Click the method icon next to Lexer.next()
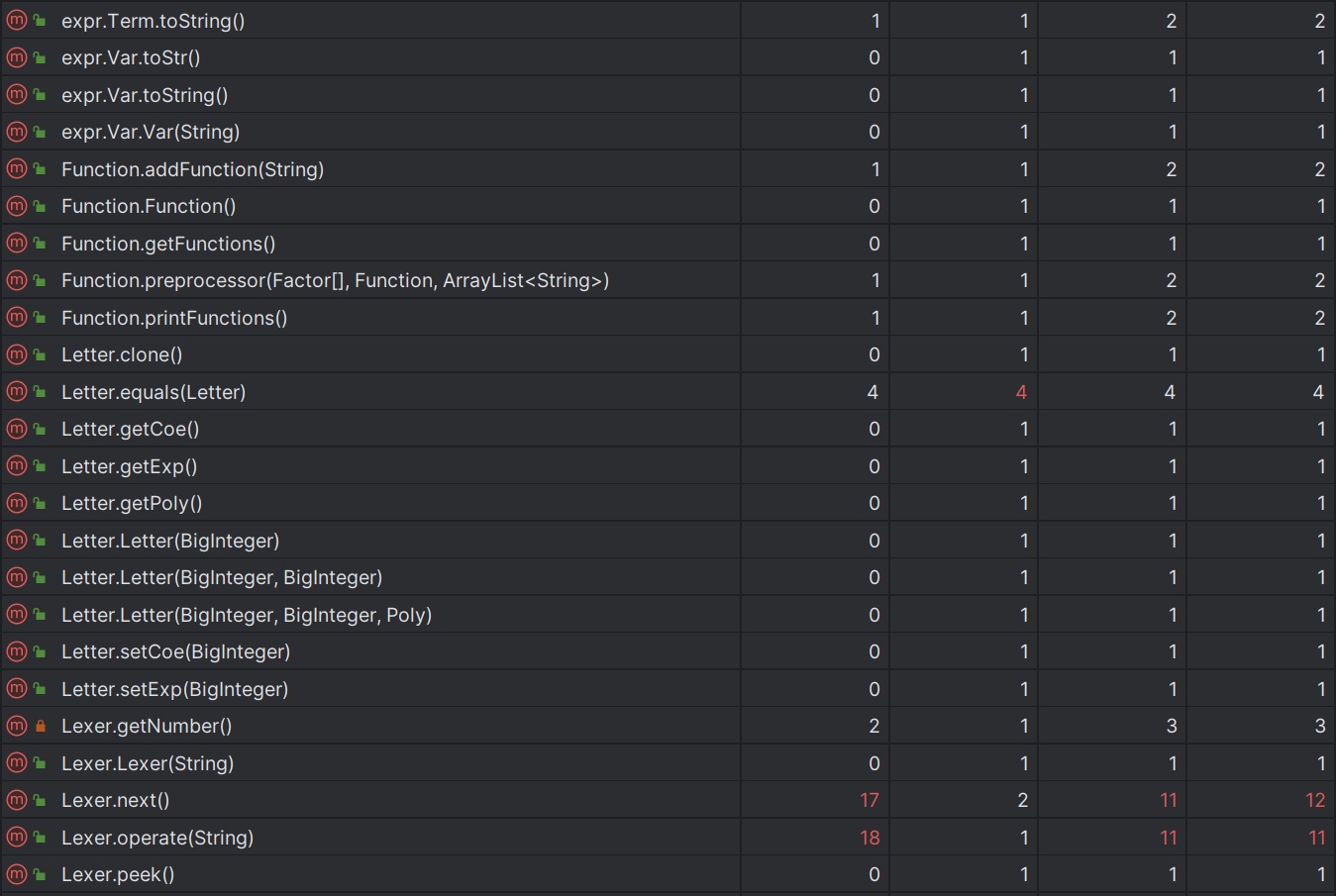Viewport: 1336px width, 896px height. [x=17, y=801]
